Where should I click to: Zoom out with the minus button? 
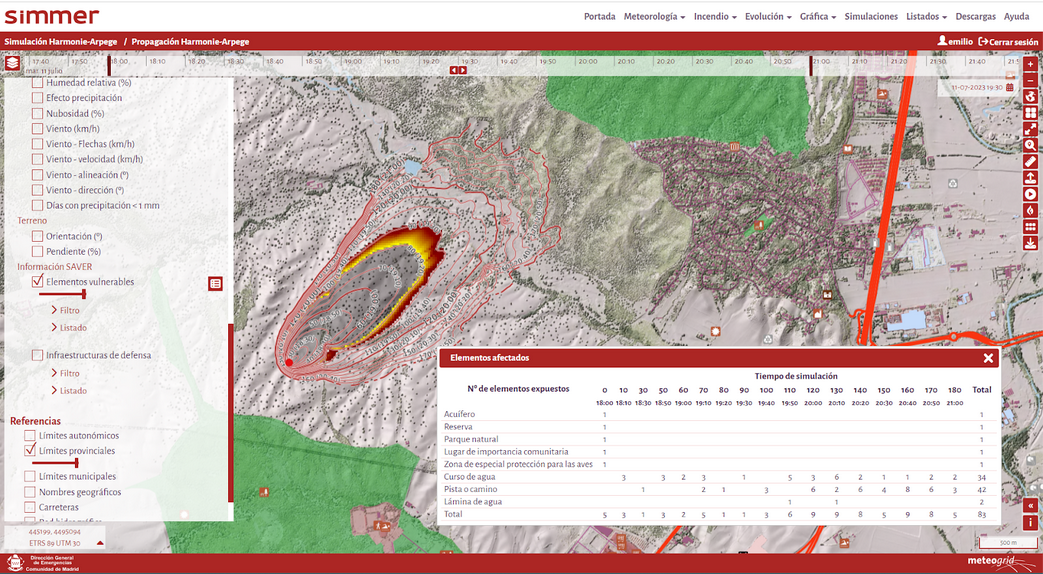[x=1030, y=81]
